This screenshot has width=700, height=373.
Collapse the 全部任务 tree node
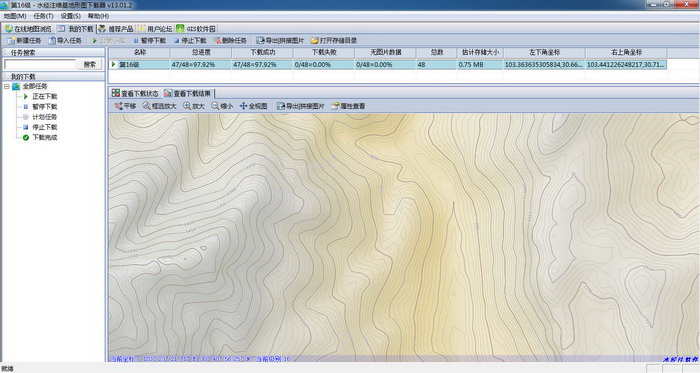pyautogui.click(x=7, y=87)
